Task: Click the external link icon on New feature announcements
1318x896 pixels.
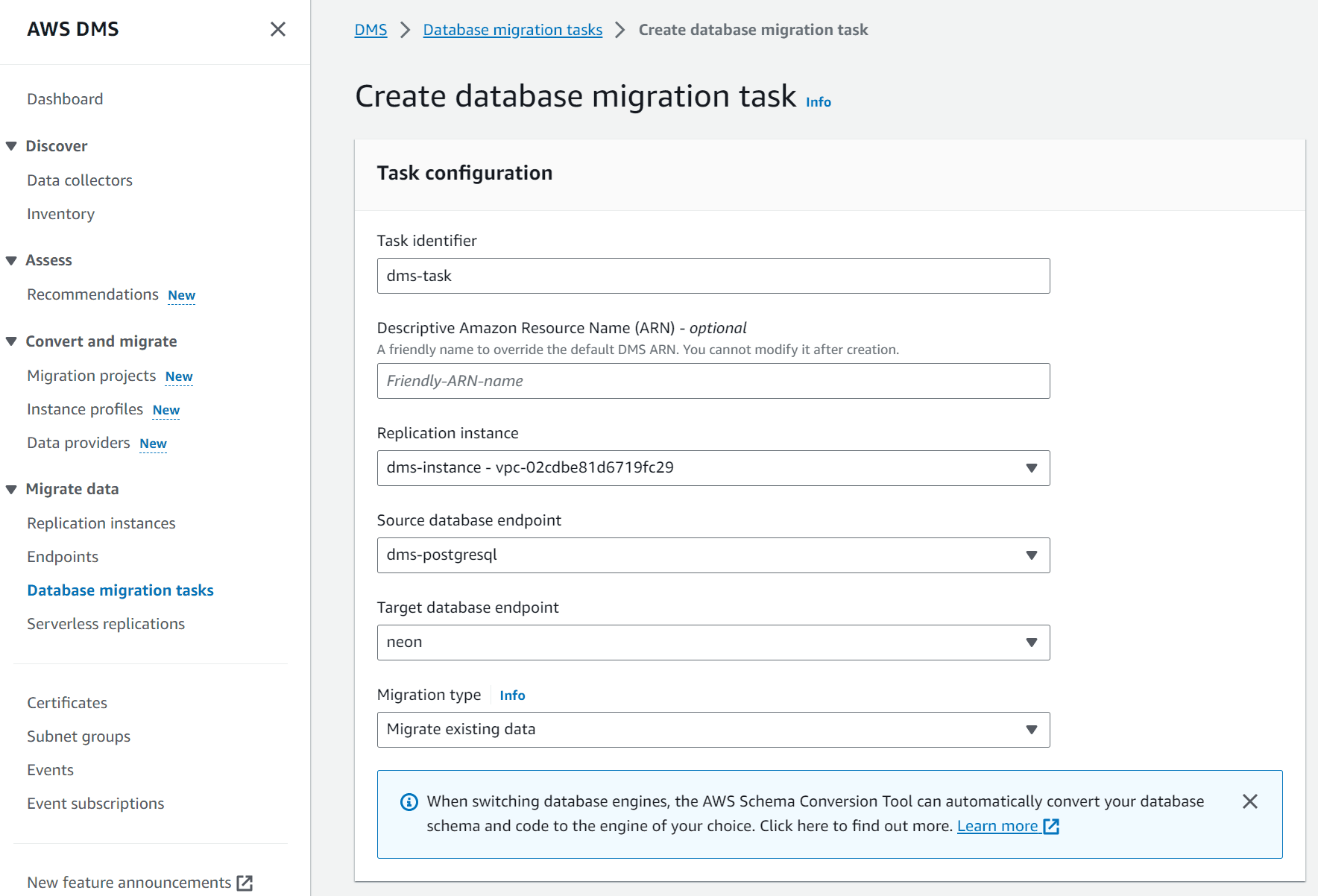Action: [x=245, y=883]
